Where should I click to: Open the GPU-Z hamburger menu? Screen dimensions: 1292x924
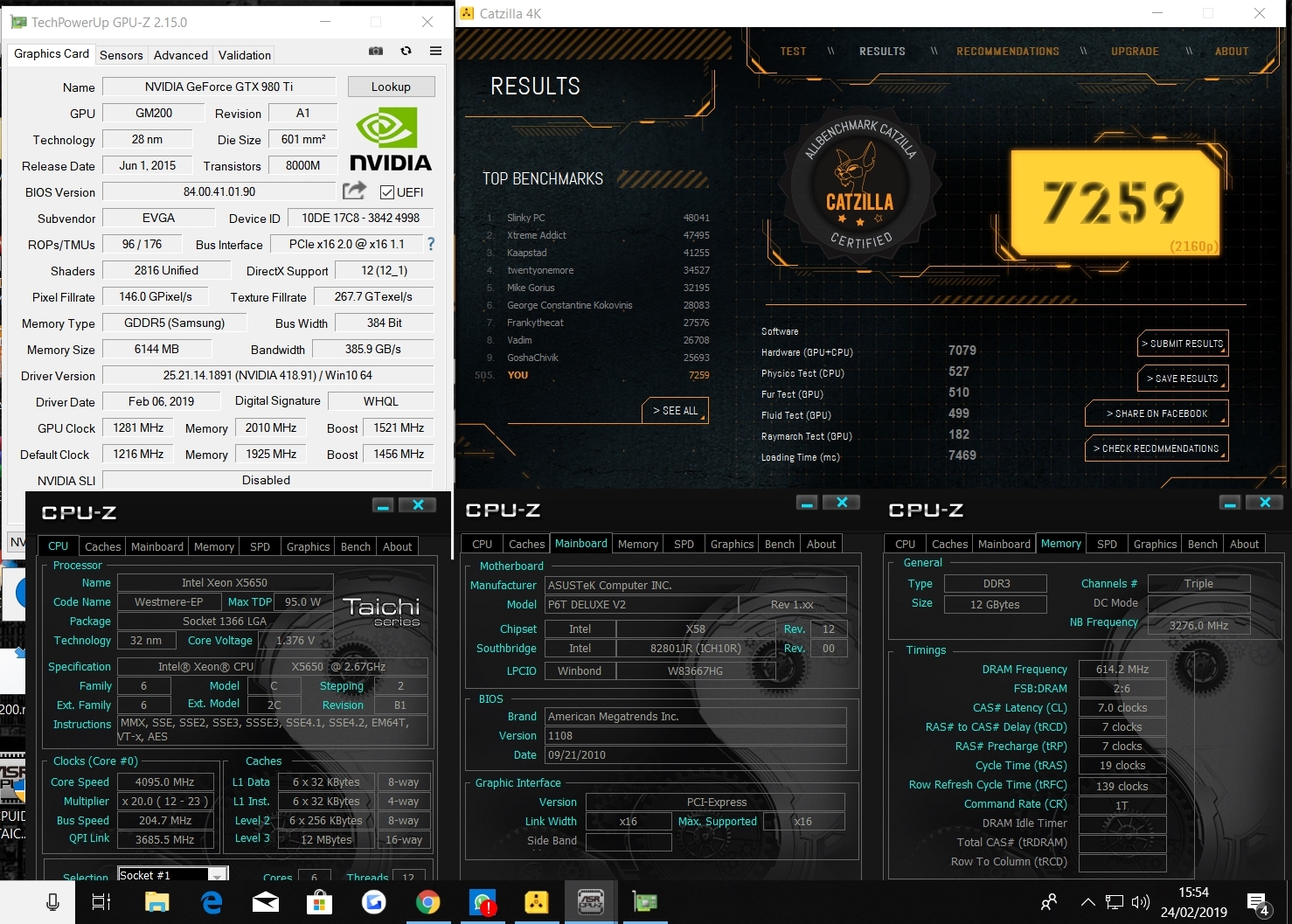[x=435, y=51]
